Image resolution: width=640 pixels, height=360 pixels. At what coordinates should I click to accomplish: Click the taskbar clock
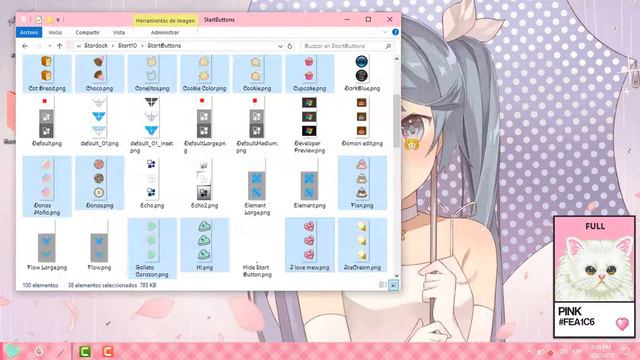click(600, 351)
